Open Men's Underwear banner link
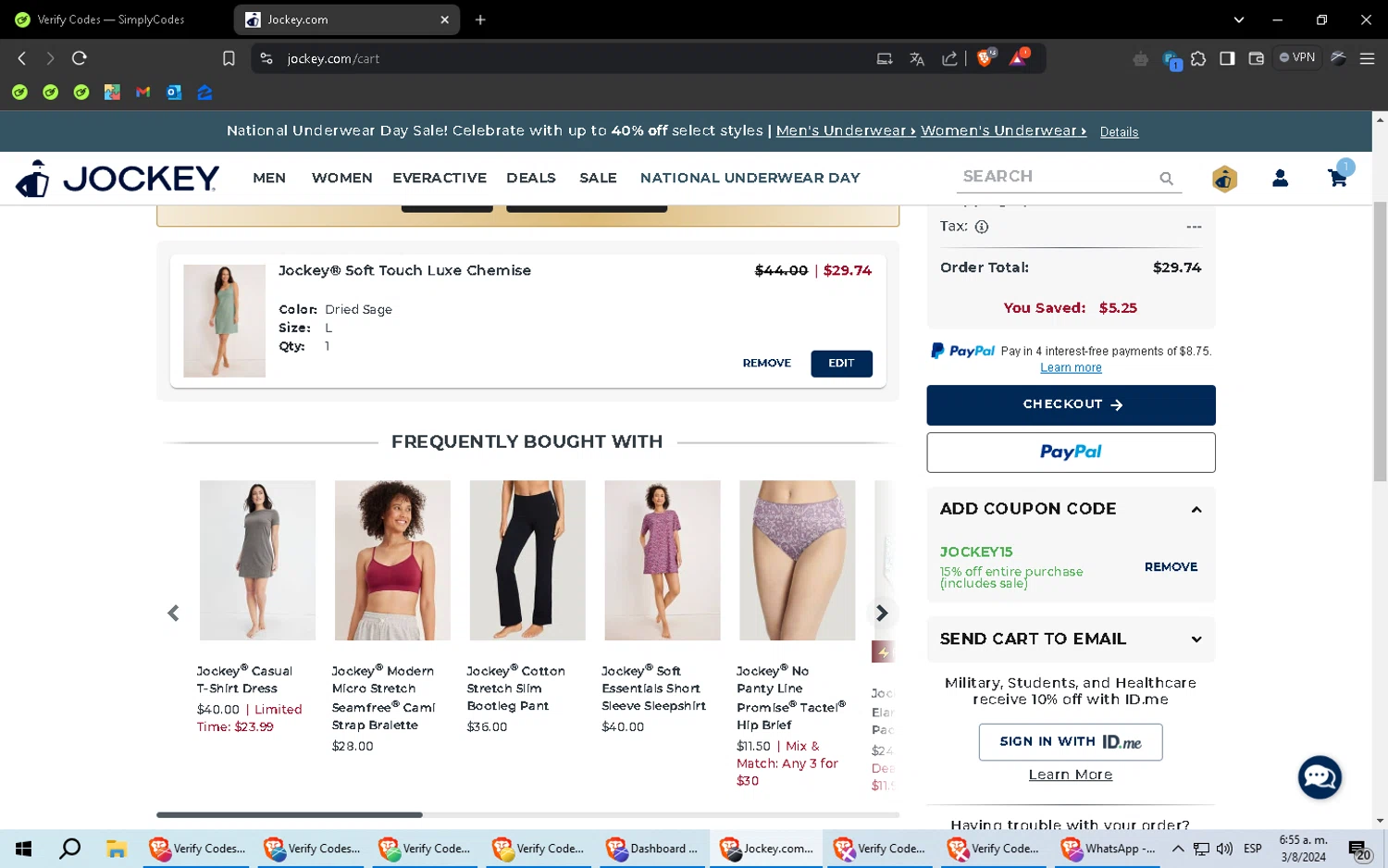Viewport: 1388px width, 868px height. coord(846,131)
